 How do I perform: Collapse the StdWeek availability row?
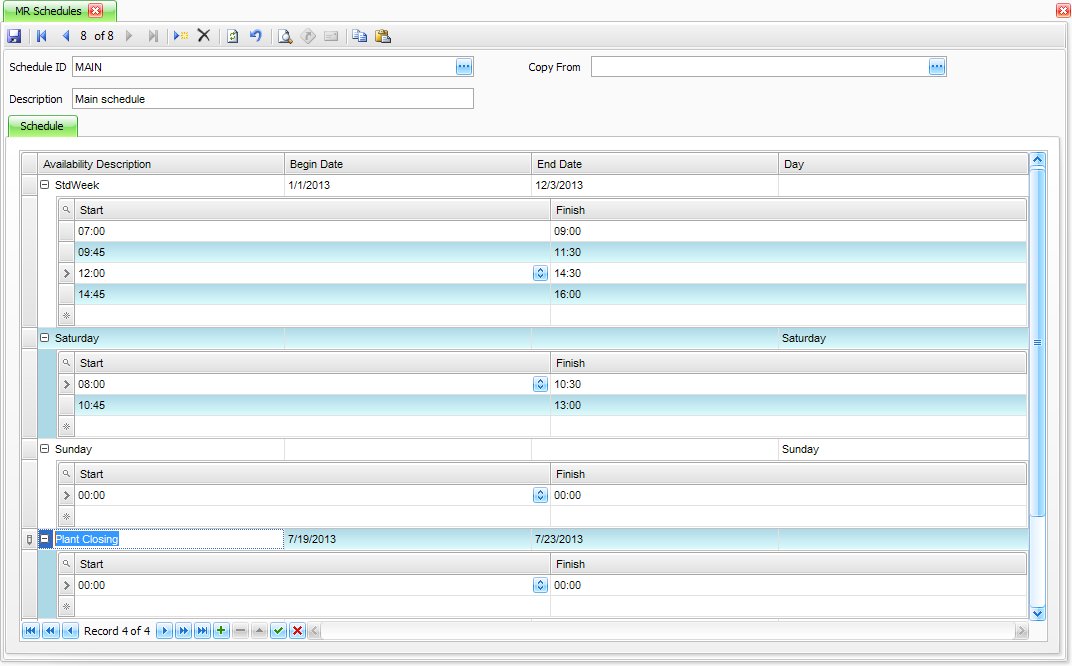point(44,185)
